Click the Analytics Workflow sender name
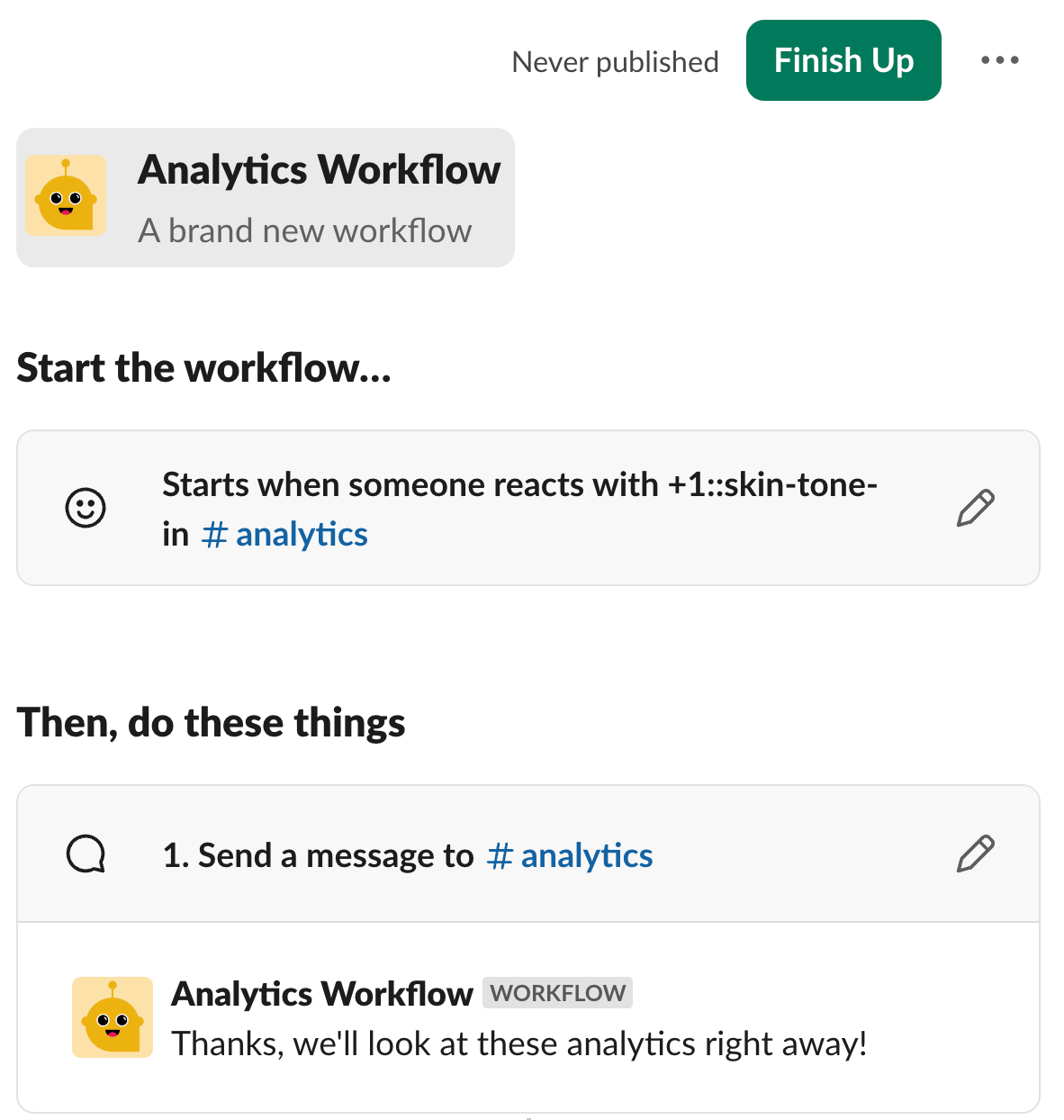Viewport: 1064px width, 1120px height. [322, 993]
